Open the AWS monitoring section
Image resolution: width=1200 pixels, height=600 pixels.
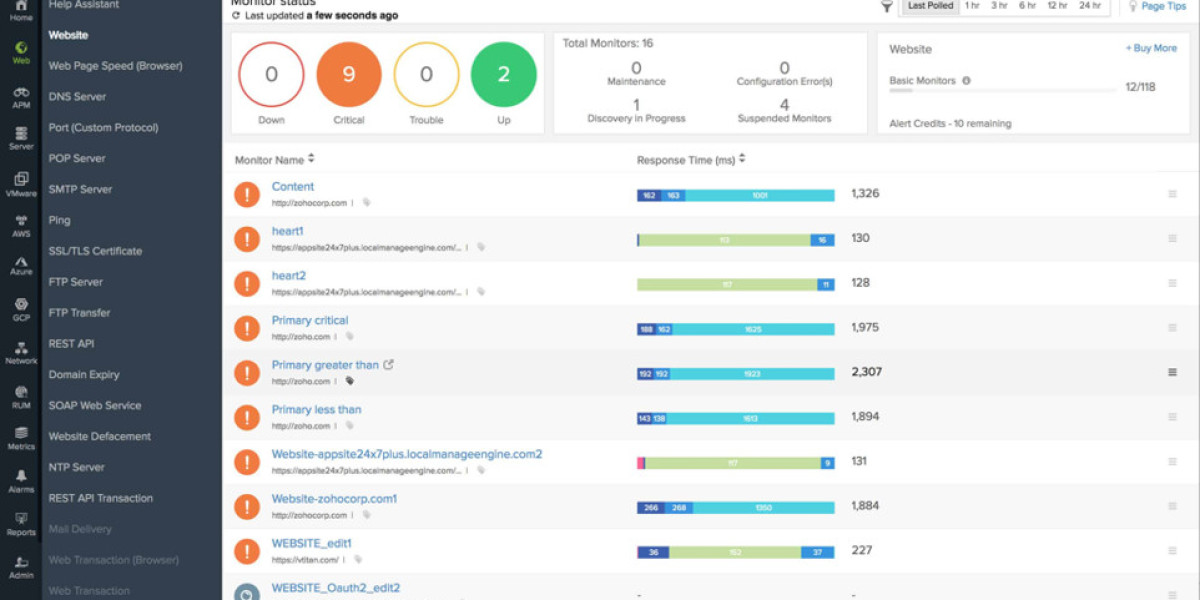coord(20,221)
